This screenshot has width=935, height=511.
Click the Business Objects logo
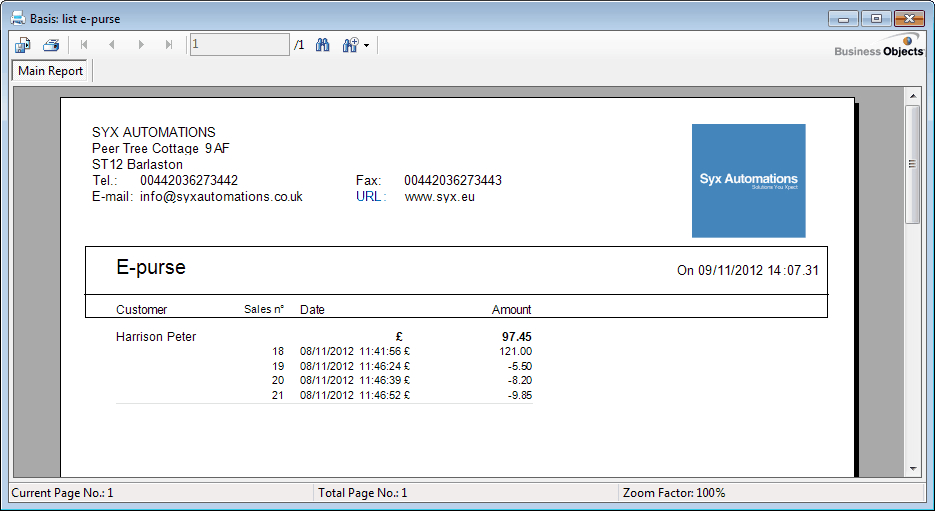coord(878,47)
